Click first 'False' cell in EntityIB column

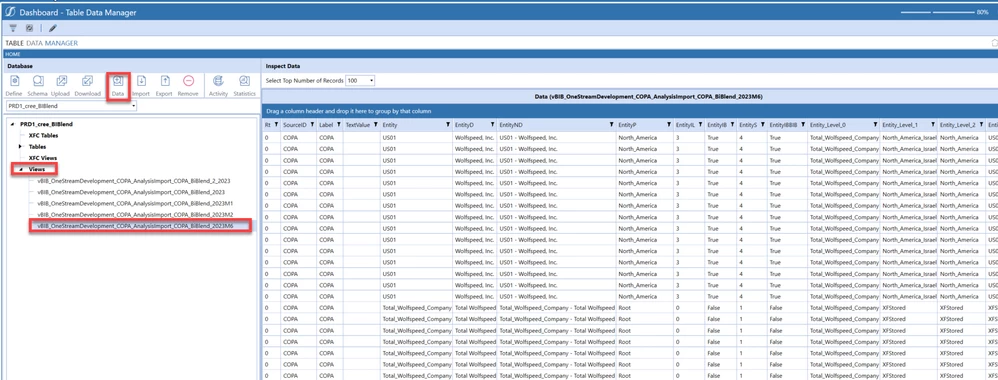click(x=720, y=308)
